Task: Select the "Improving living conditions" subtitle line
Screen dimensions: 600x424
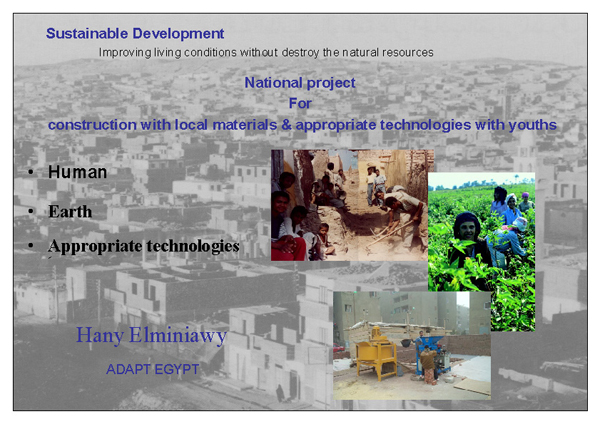Action: [x=265, y=52]
